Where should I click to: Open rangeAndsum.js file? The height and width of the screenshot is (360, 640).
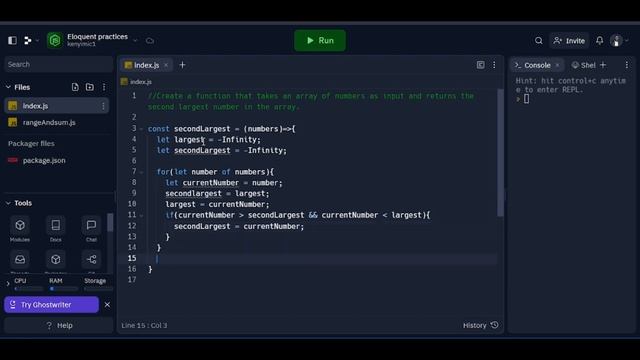click(x=49, y=122)
